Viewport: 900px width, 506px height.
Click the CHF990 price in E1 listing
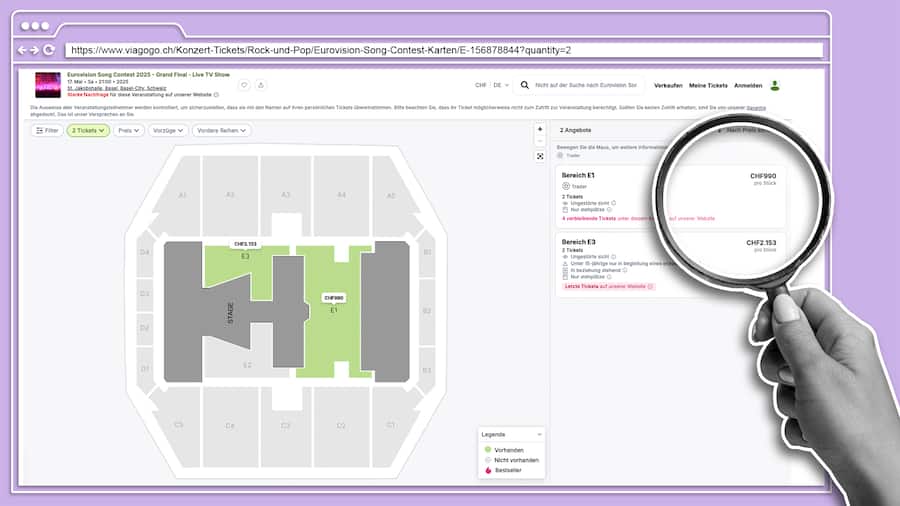pyautogui.click(x=763, y=176)
